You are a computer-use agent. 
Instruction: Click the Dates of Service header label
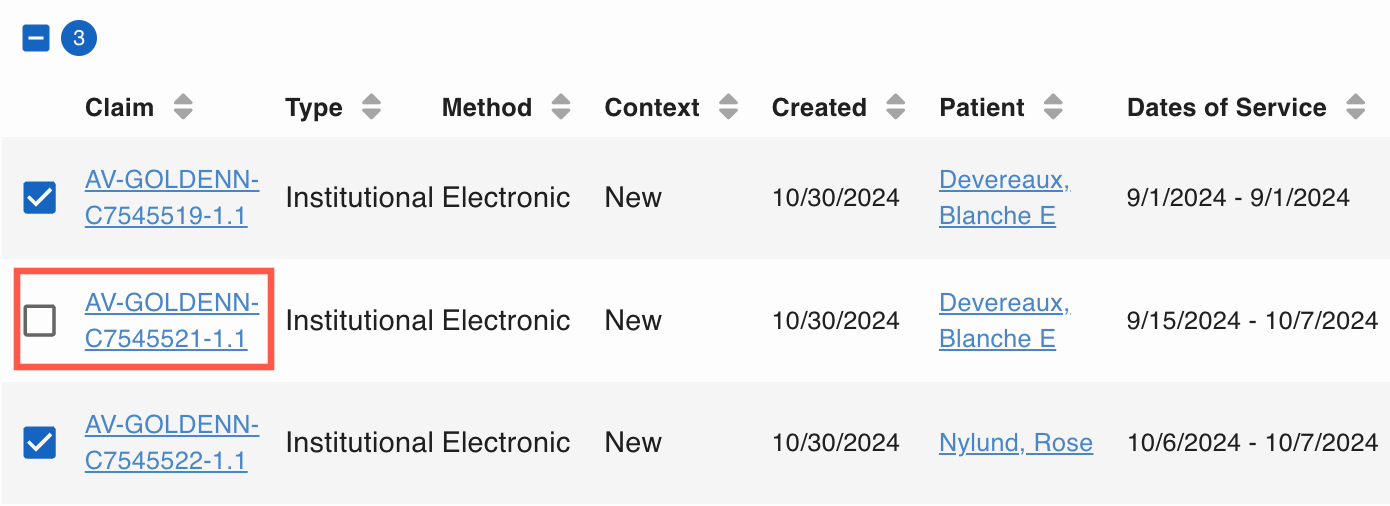(x=1227, y=108)
